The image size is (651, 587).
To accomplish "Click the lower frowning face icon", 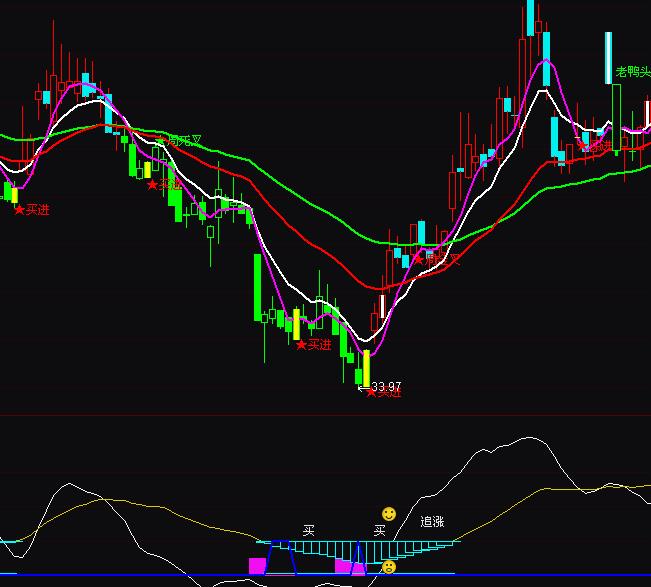I will [389, 567].
